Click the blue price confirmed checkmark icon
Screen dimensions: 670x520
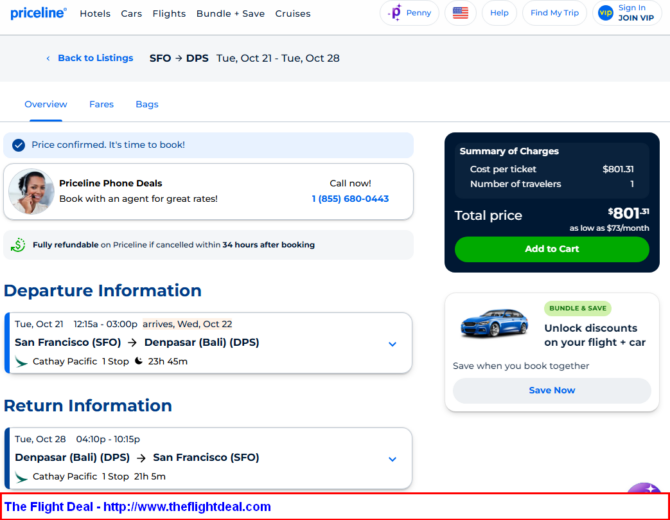tap(18, 145)
